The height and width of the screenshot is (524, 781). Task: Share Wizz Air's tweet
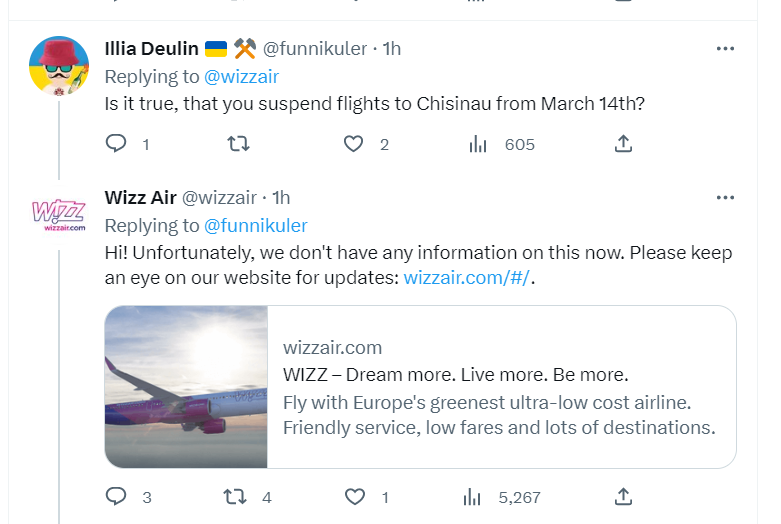pos(622,496)
